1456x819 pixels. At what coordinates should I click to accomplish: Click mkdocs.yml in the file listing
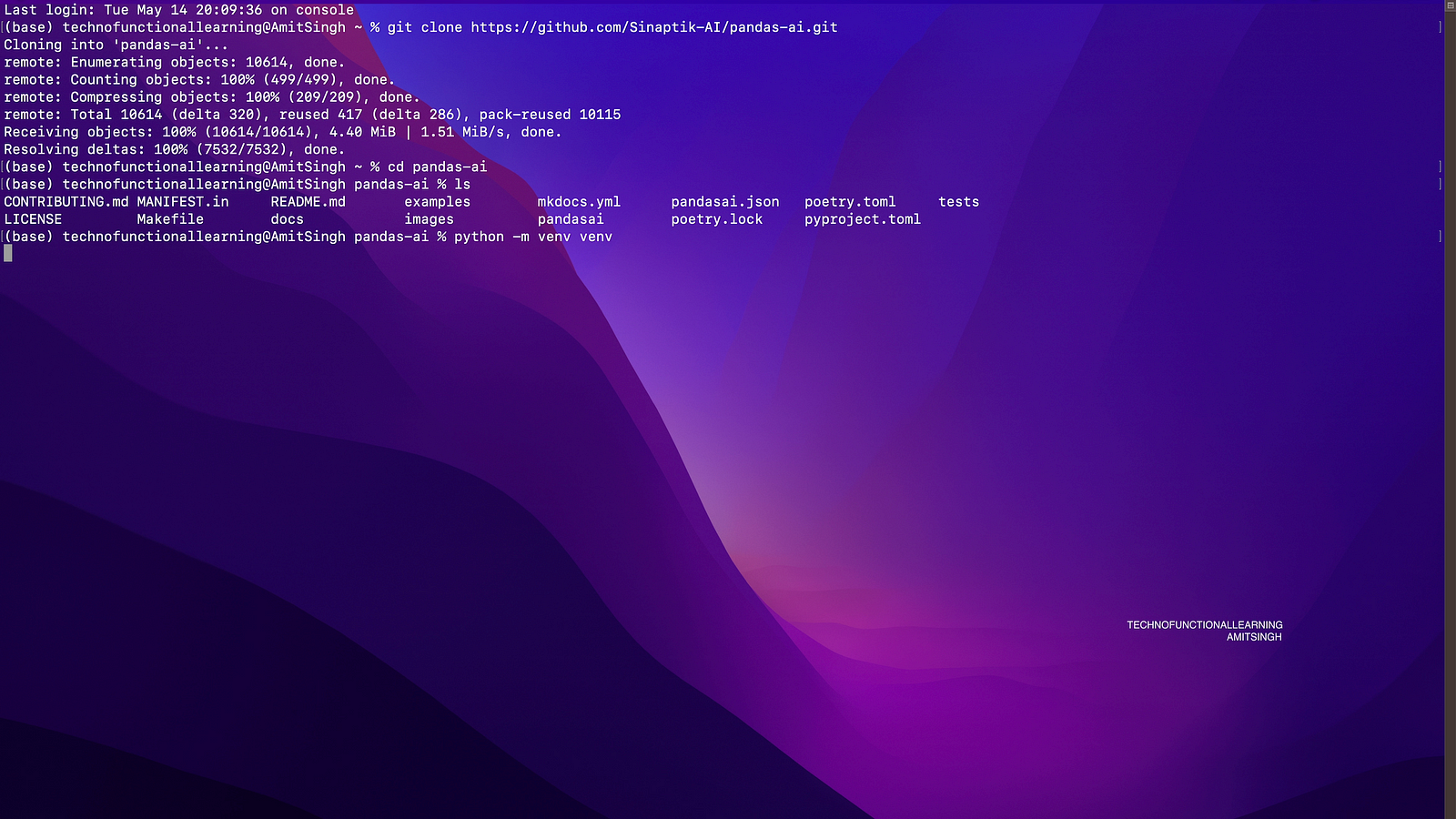tap(579, 202)
